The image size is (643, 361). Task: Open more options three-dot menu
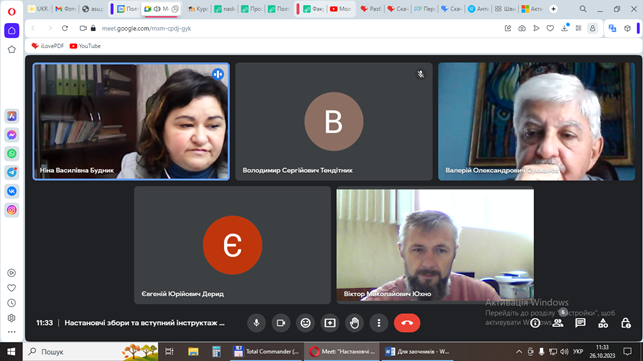(x=379, y=323)
